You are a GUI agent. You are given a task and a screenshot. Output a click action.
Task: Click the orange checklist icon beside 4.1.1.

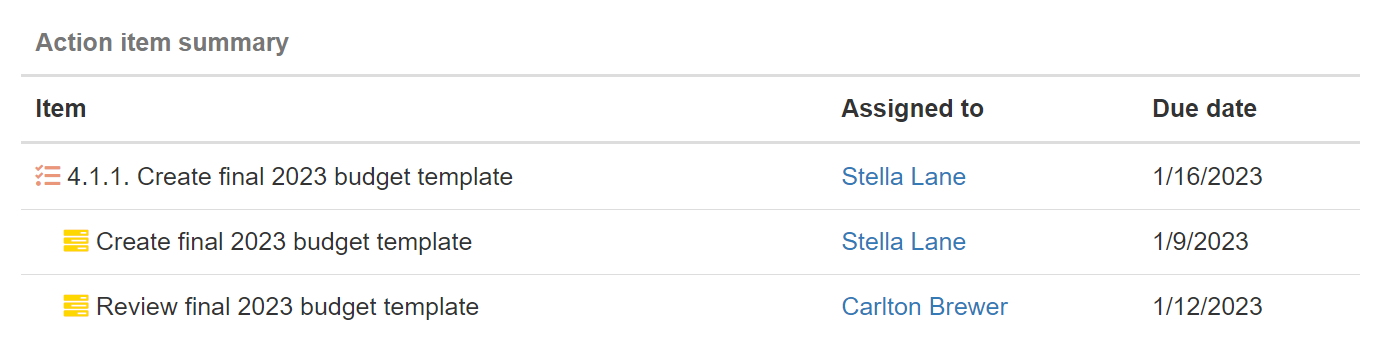[48, 177]
